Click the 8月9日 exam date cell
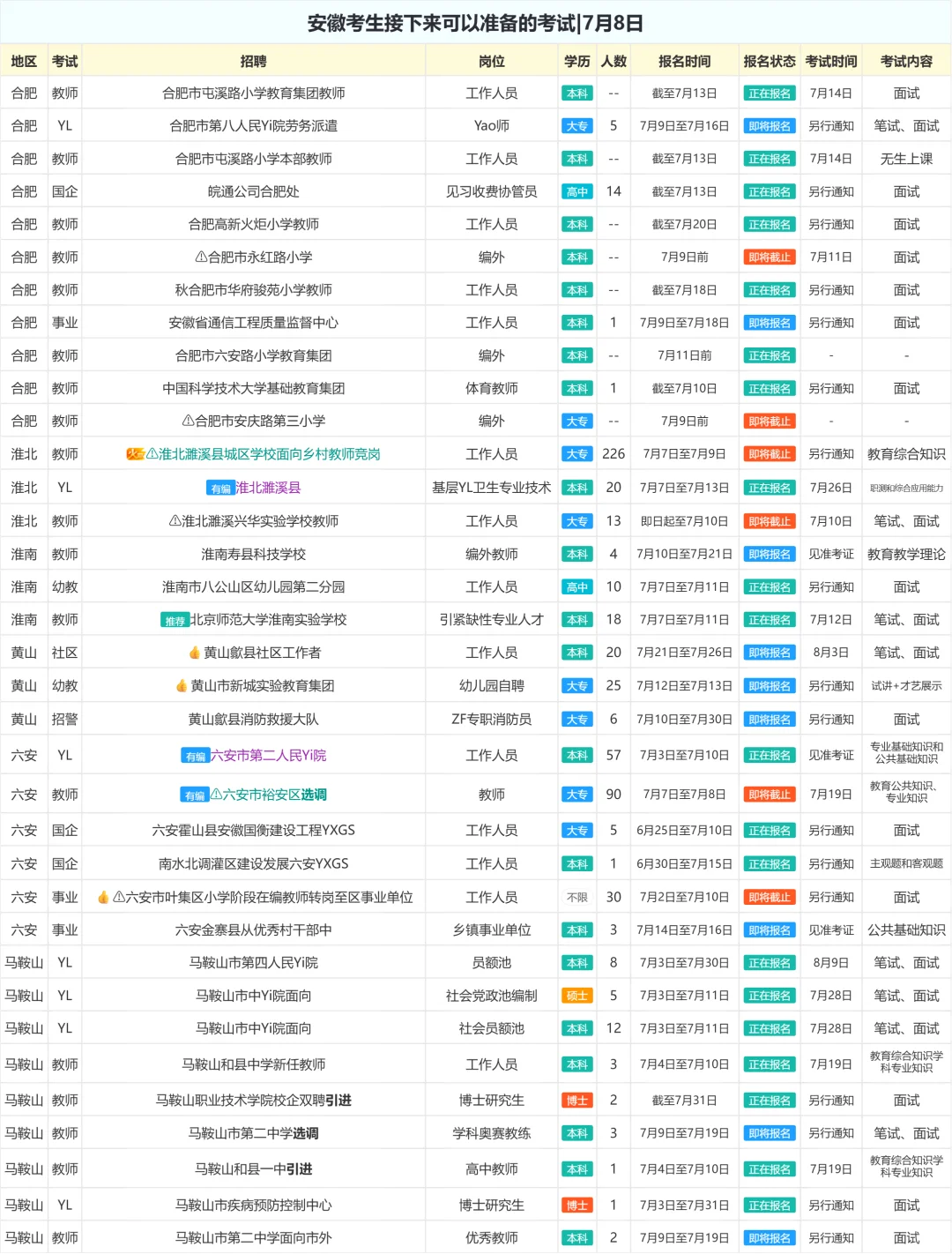Viewport: 952px width, 1254px height. point(831,962)
